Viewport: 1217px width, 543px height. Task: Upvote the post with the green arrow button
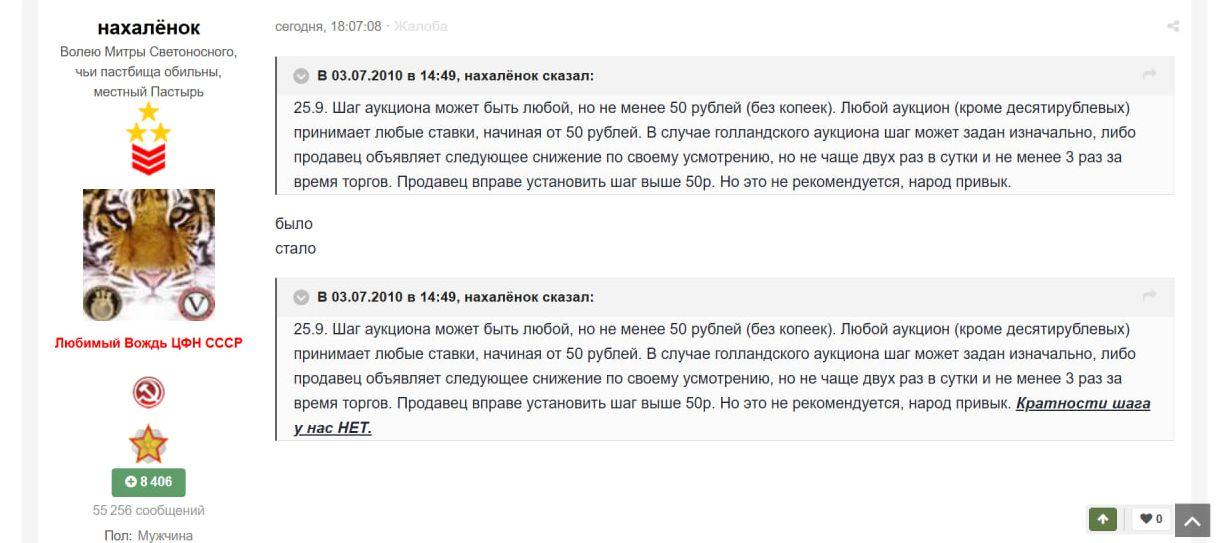(1103, 519)
